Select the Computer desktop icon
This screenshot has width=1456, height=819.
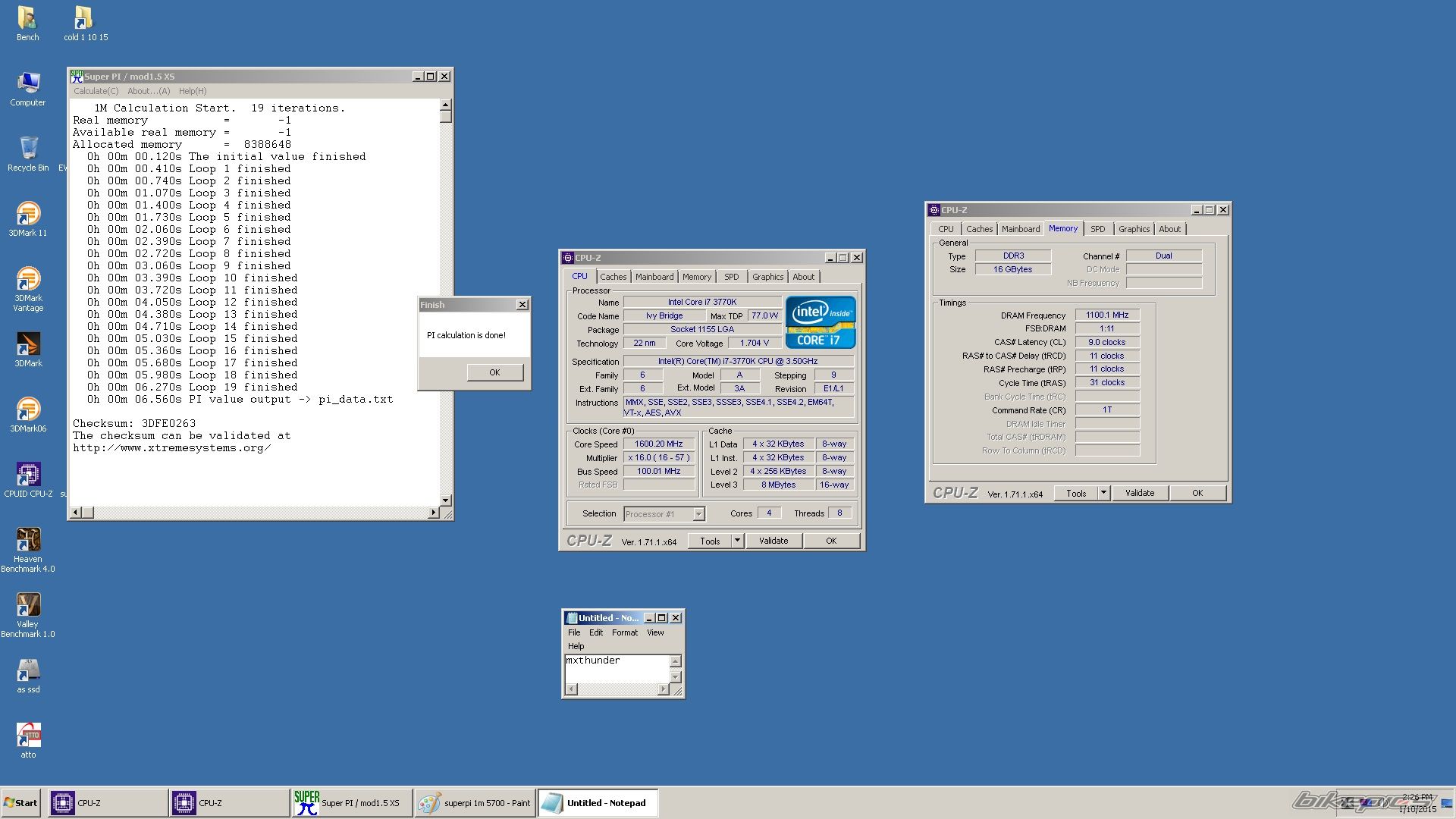(x=28, y=83)
